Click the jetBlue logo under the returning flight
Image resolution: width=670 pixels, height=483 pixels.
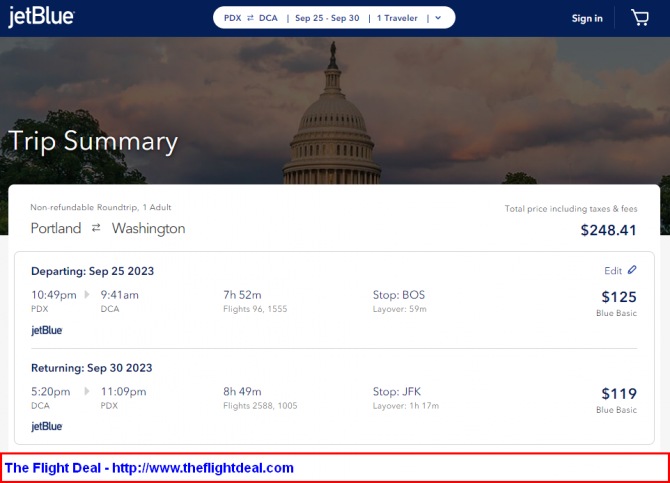pos(47,426)
